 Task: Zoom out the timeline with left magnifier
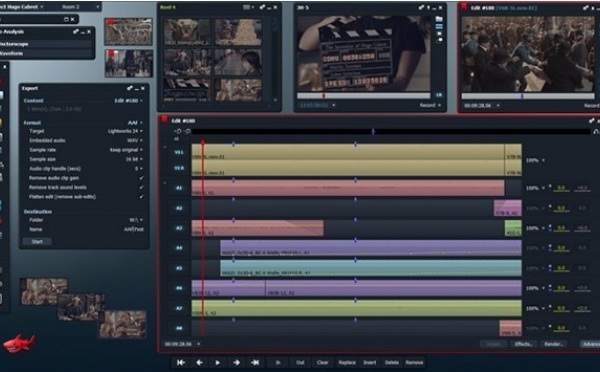tap(178, 131)
